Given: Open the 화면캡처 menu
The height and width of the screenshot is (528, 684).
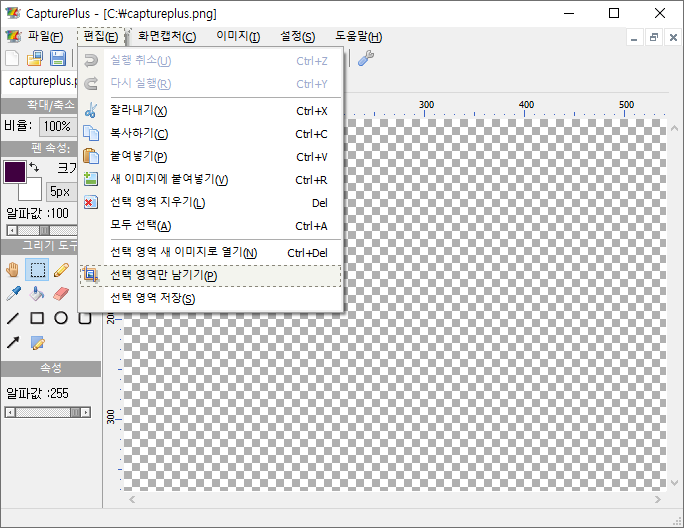Looking at the screenshot, I should click(x=167, y=37).
